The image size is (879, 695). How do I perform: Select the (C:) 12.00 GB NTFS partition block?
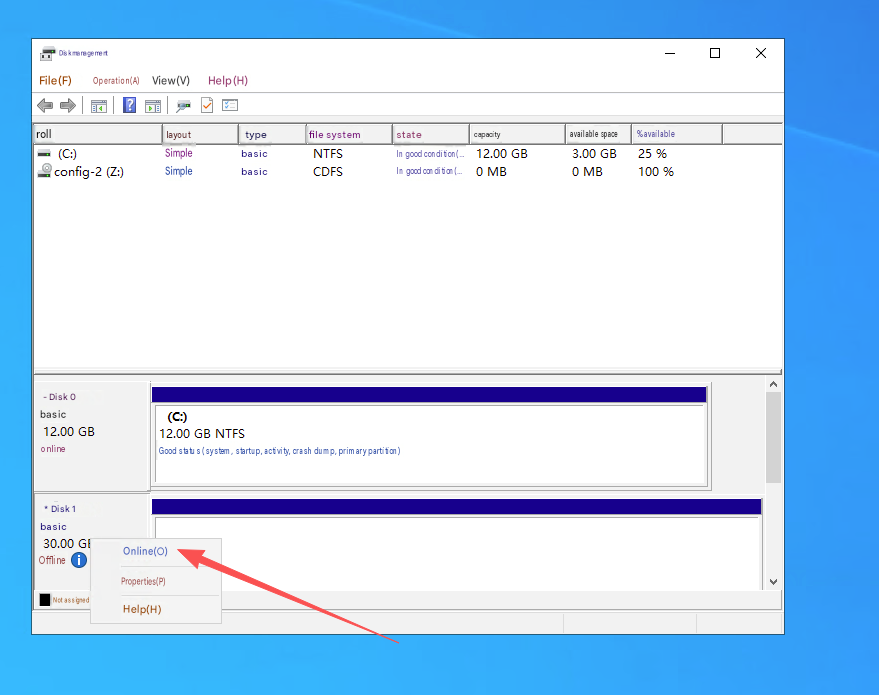pyautogui.click(x=429, y=444)
